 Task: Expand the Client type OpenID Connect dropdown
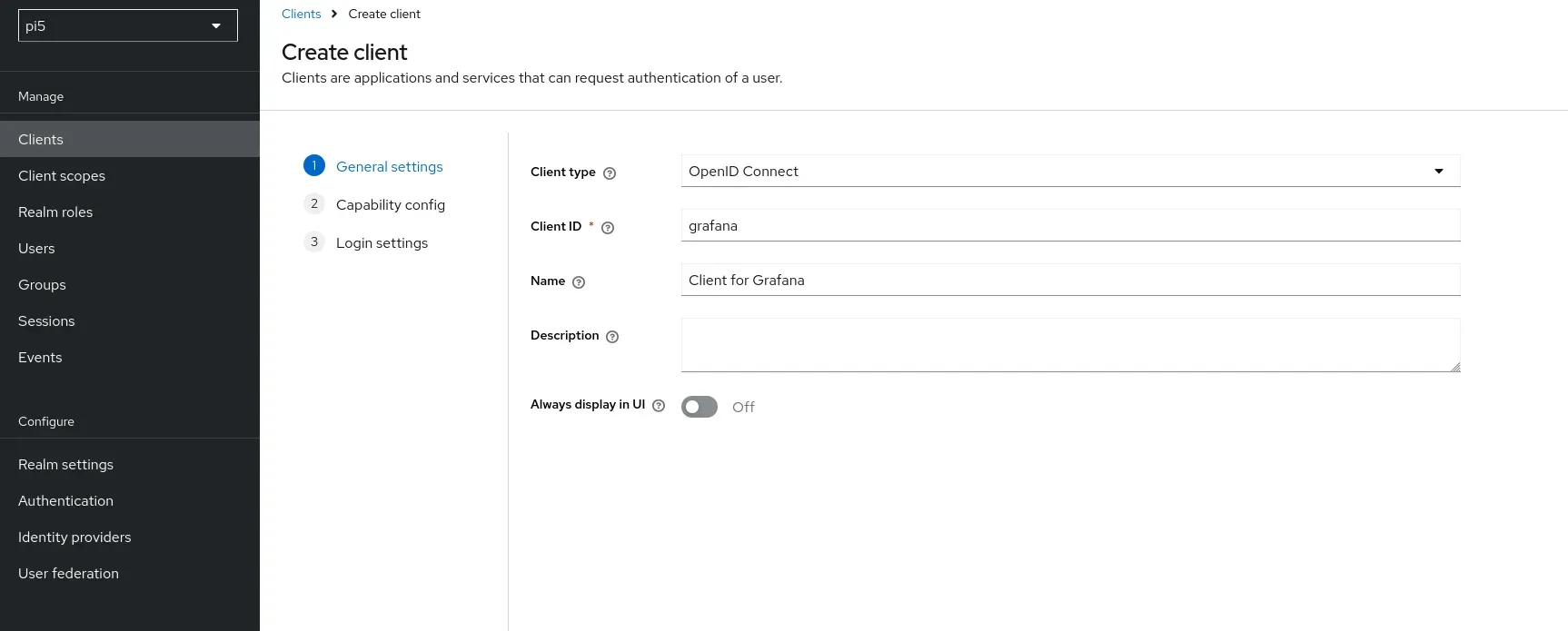click(x=1070, y=171)
